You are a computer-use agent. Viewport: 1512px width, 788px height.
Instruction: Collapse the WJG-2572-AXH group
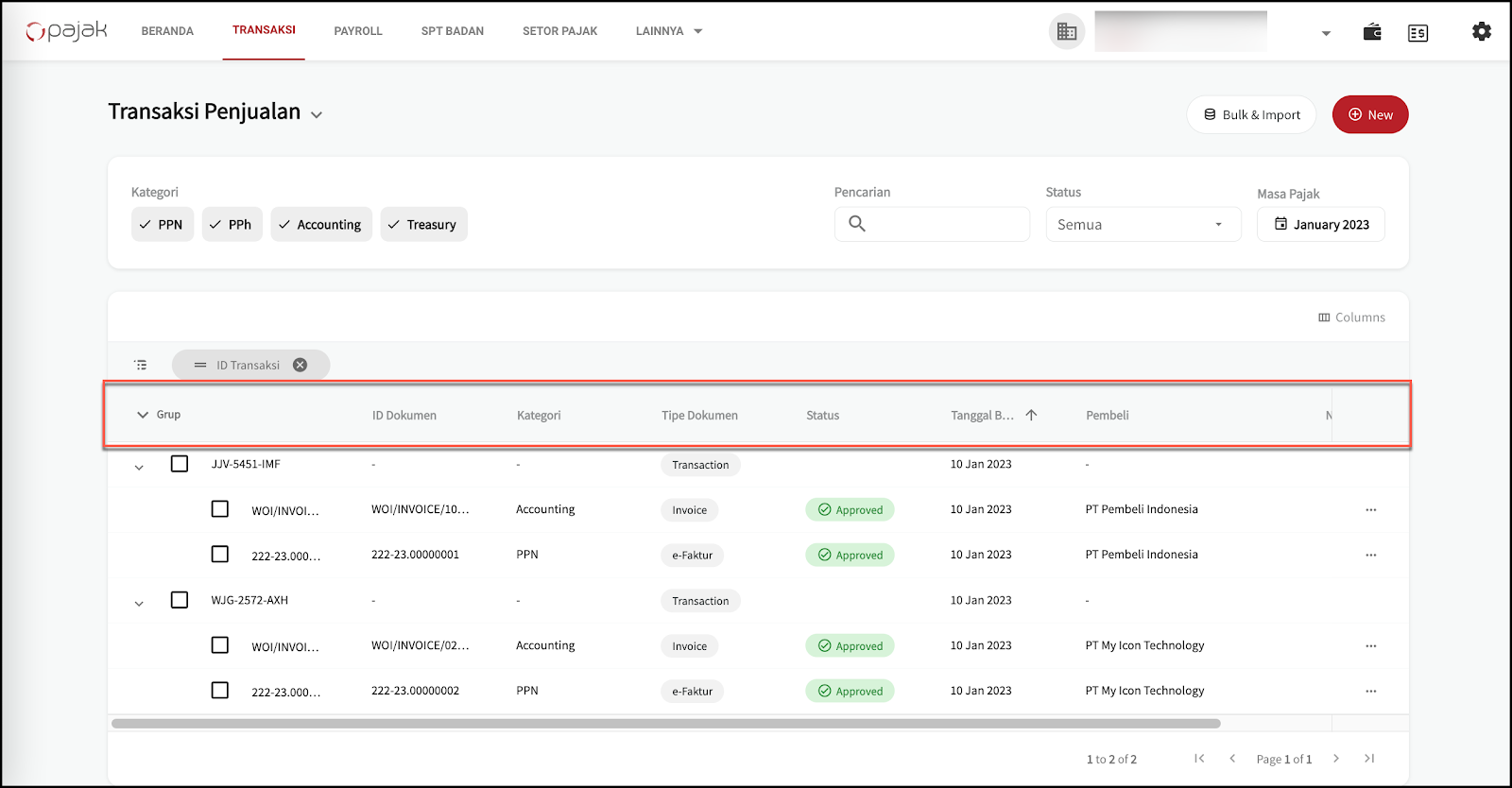coord(139,603)
